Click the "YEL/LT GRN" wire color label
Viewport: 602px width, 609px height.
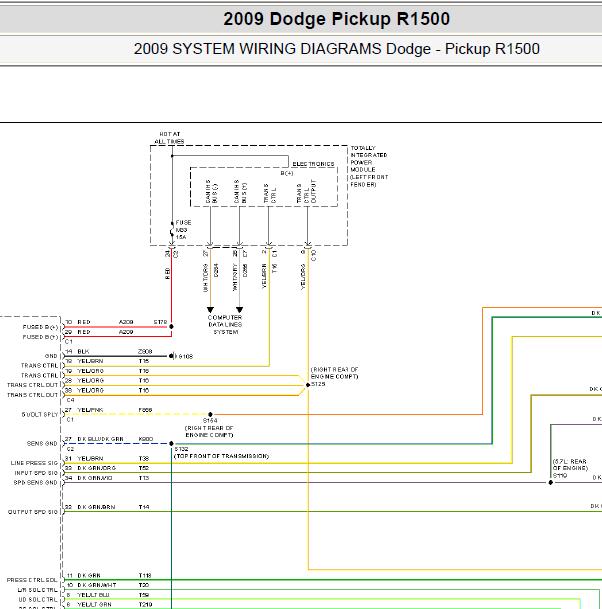coord(94,604)
